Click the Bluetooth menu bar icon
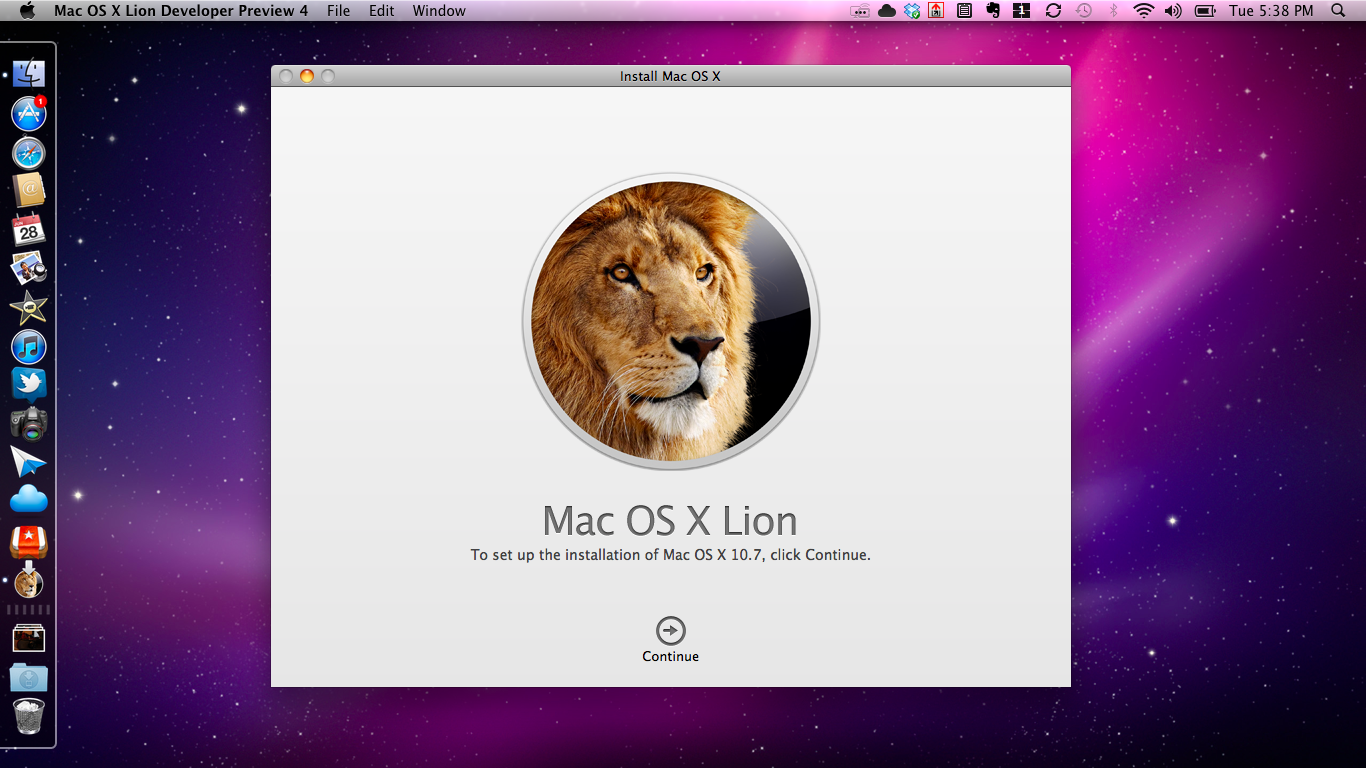The height and width of the screenshot is (768, 1366). pos(1113,11)
